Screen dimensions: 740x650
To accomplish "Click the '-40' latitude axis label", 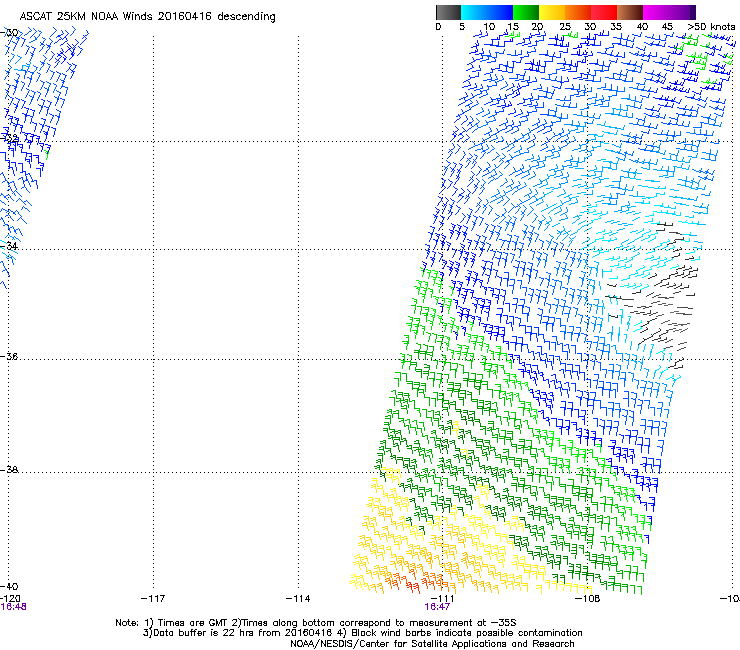I will tap(8, 586).
